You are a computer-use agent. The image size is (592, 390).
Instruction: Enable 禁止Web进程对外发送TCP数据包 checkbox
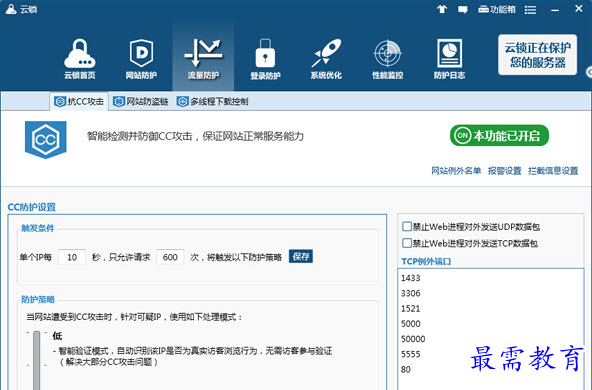click(407, 243)
